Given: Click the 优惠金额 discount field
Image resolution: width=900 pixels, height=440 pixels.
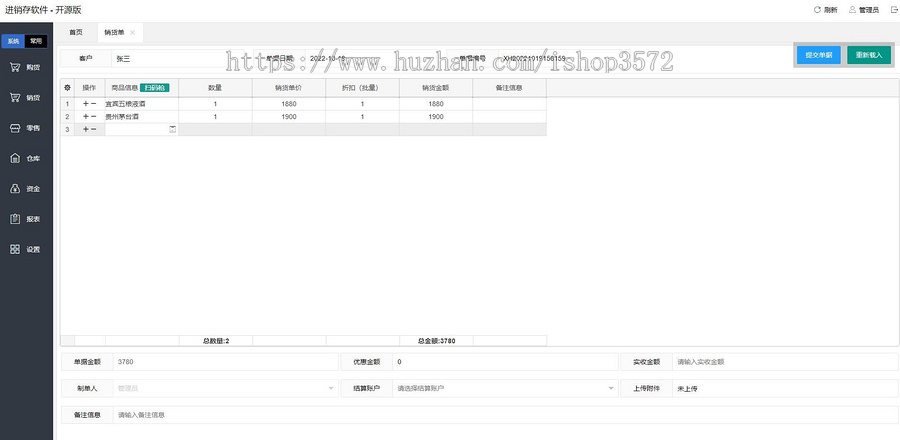Looking at the screenshot, I should (505, 362).
